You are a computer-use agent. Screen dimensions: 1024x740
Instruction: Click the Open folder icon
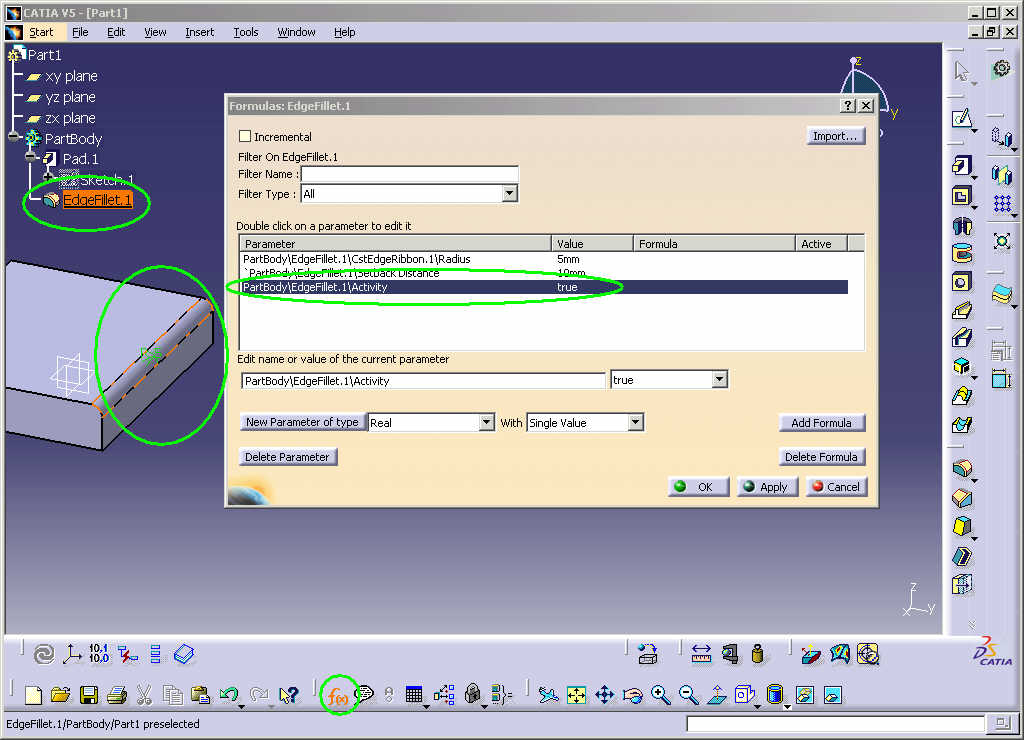coord(60,695)
